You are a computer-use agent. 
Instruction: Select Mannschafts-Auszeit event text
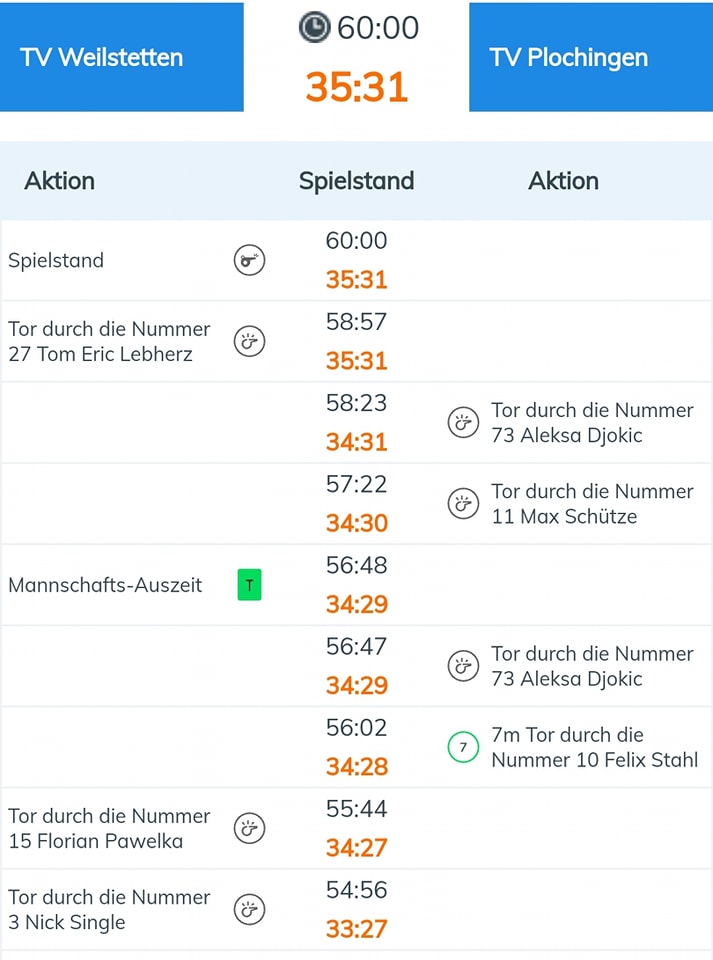coord(105,585)
